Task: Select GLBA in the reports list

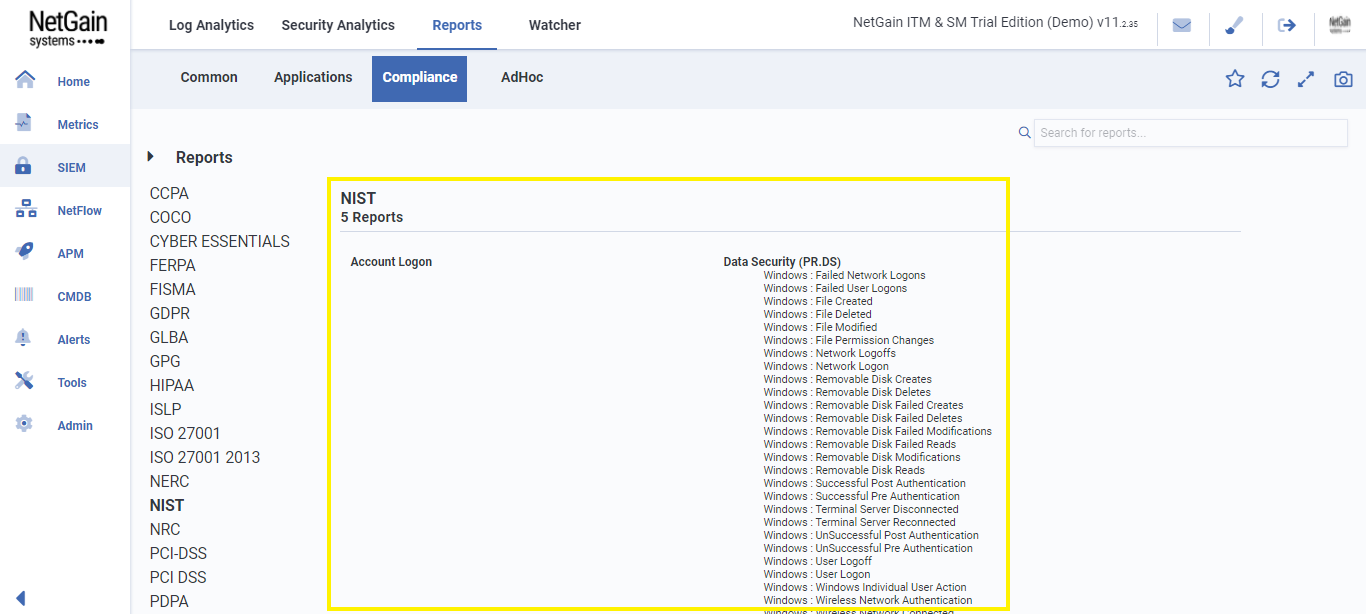Action: coord(169,337)
